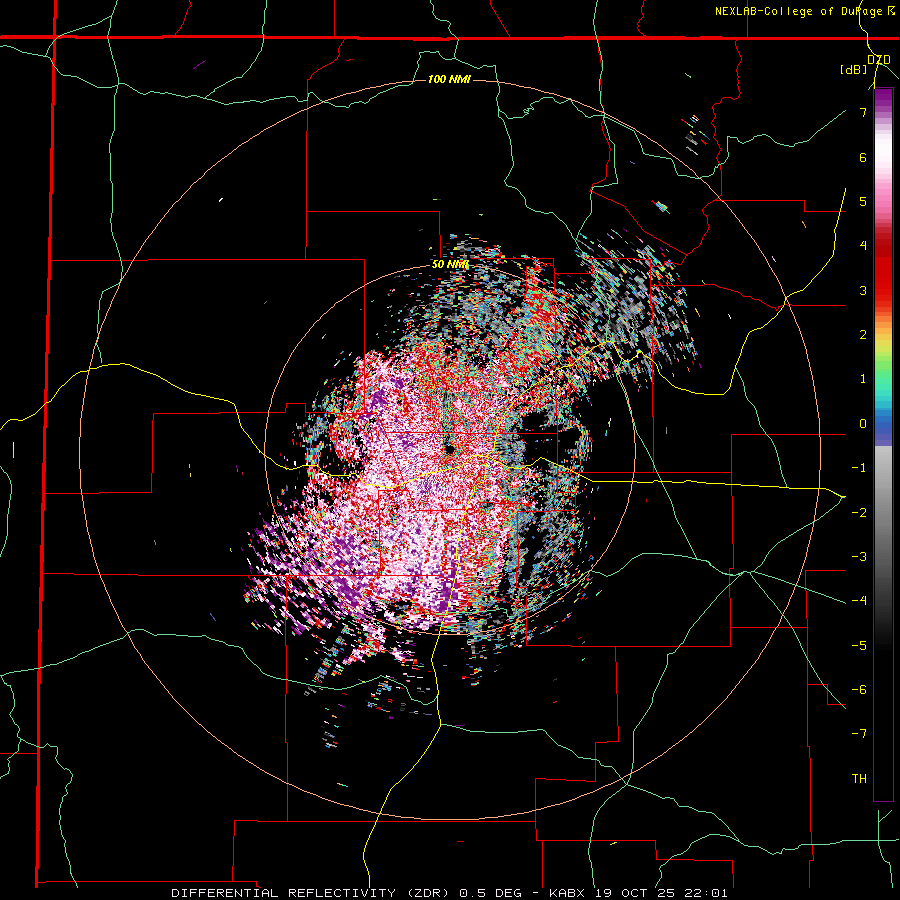Screen dimensions: 900x900
Task: Click the -7 dB legend value
Action: point(859,734)
